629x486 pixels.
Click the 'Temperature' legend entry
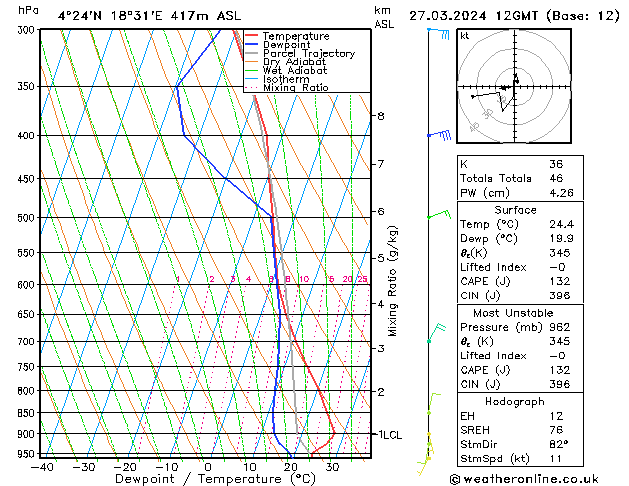click(x=296, y=36)
